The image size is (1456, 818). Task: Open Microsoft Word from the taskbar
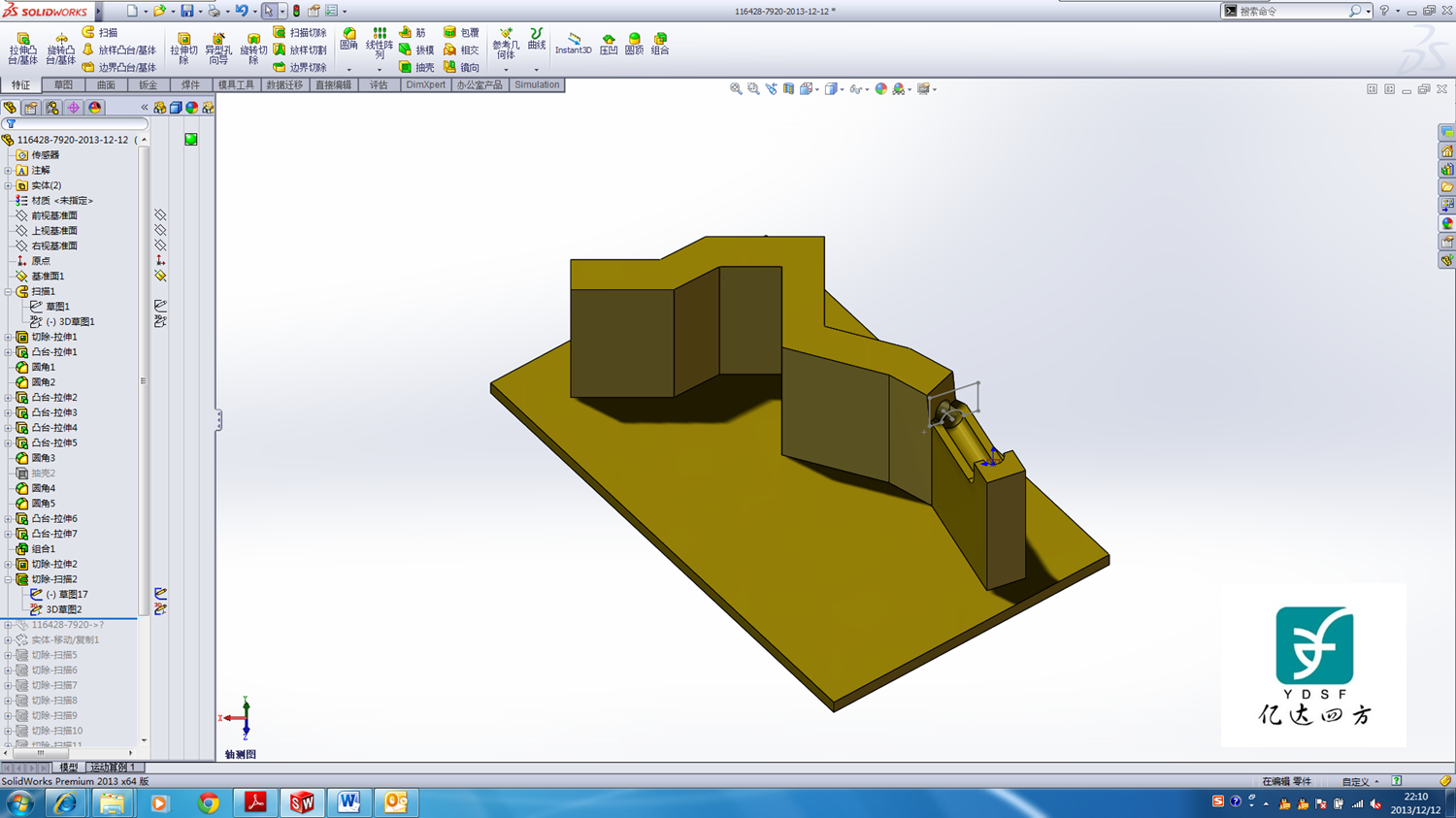pos(348,803)
